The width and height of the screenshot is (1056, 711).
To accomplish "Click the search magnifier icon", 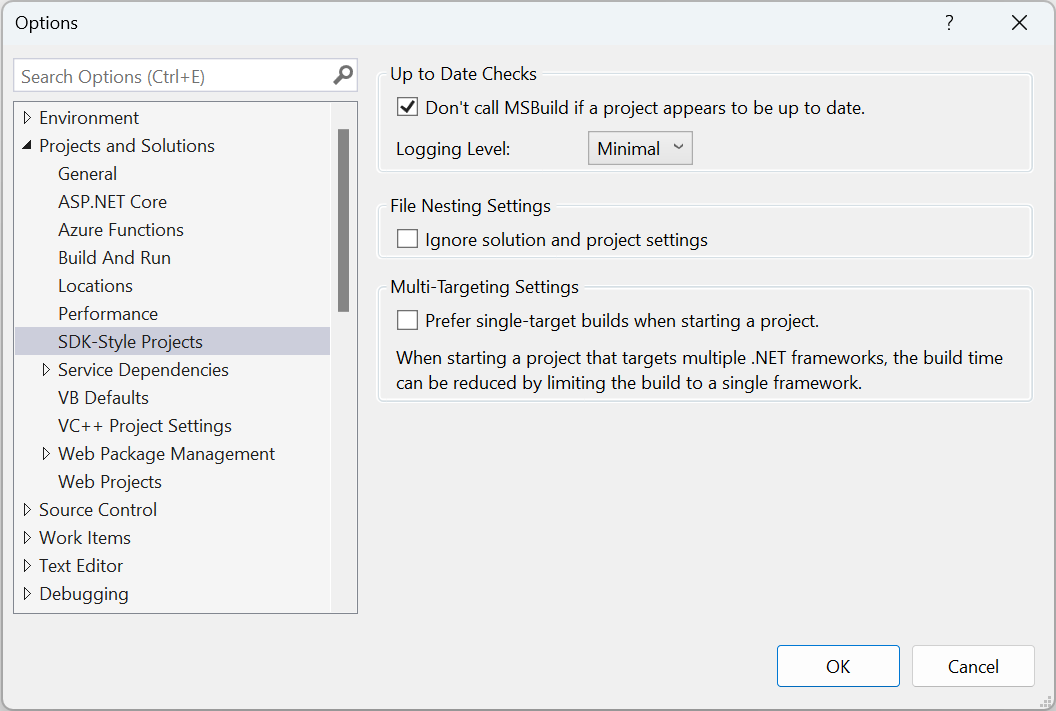I will point(343,75).
